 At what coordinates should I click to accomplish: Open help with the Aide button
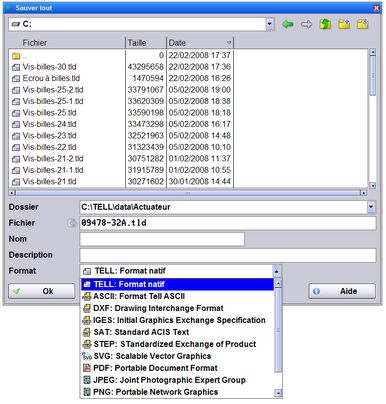(x=342, y=291)
